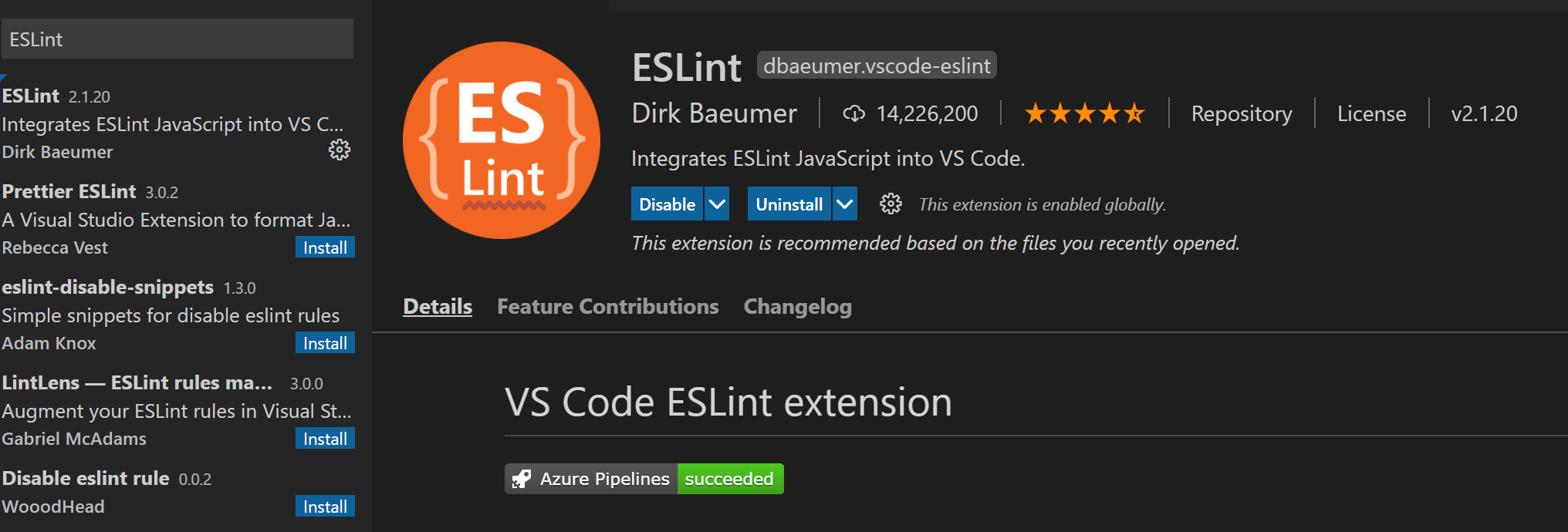This screenshot has width=1568, height=532.
Task: Click the ESLint orange logo icon
Action: point(502,140)
